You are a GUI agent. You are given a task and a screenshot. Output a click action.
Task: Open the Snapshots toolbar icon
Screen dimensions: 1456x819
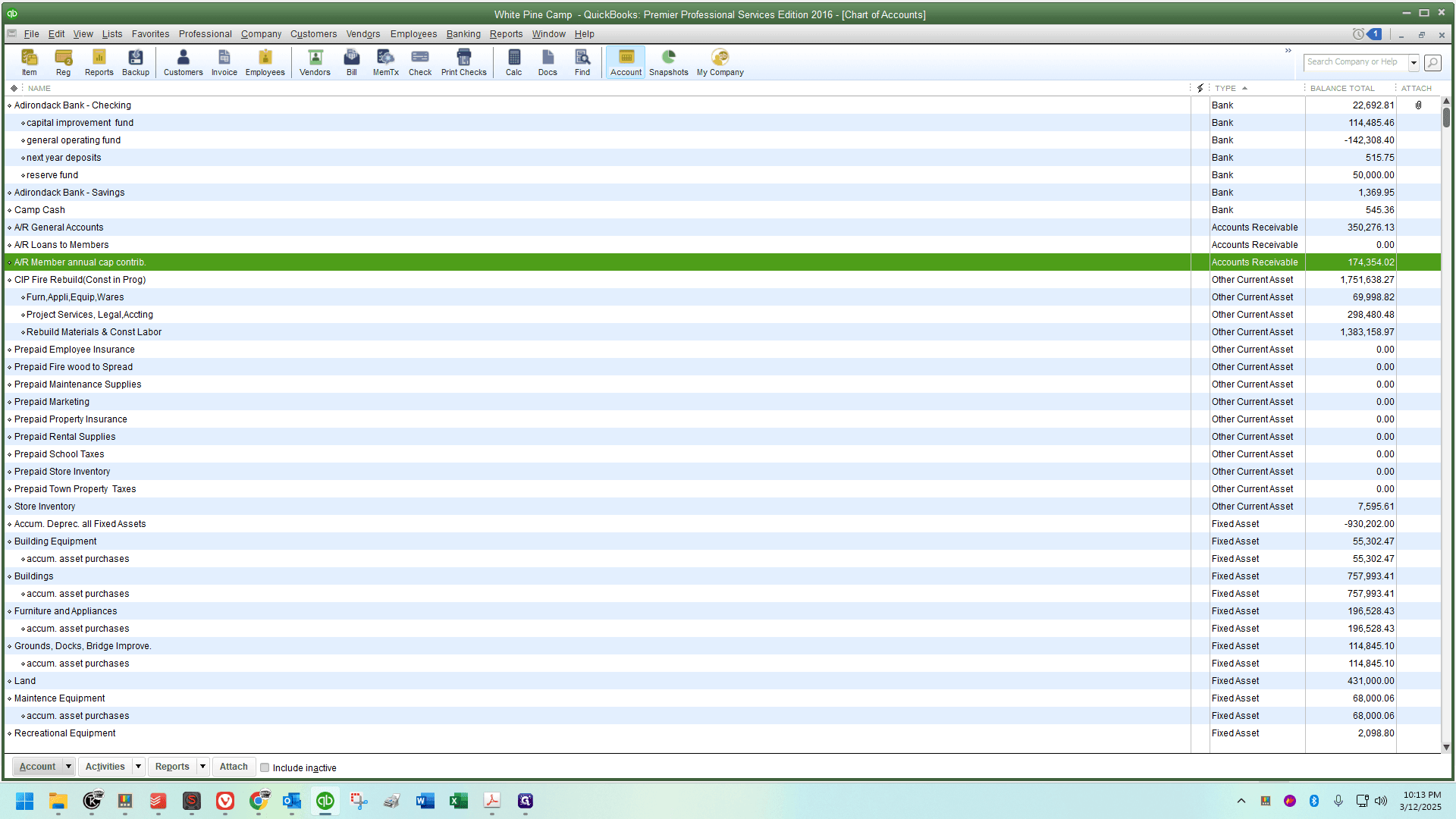pos(668,62)
